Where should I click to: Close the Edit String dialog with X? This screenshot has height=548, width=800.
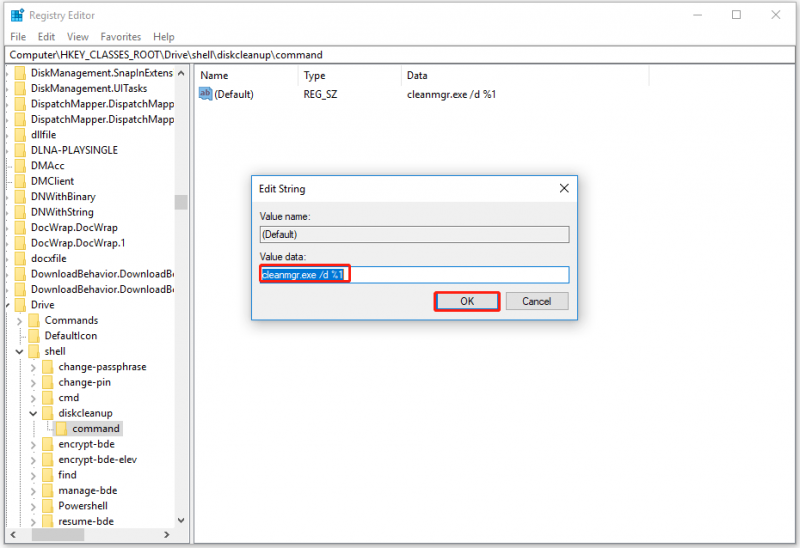click(x=564, y=188)
